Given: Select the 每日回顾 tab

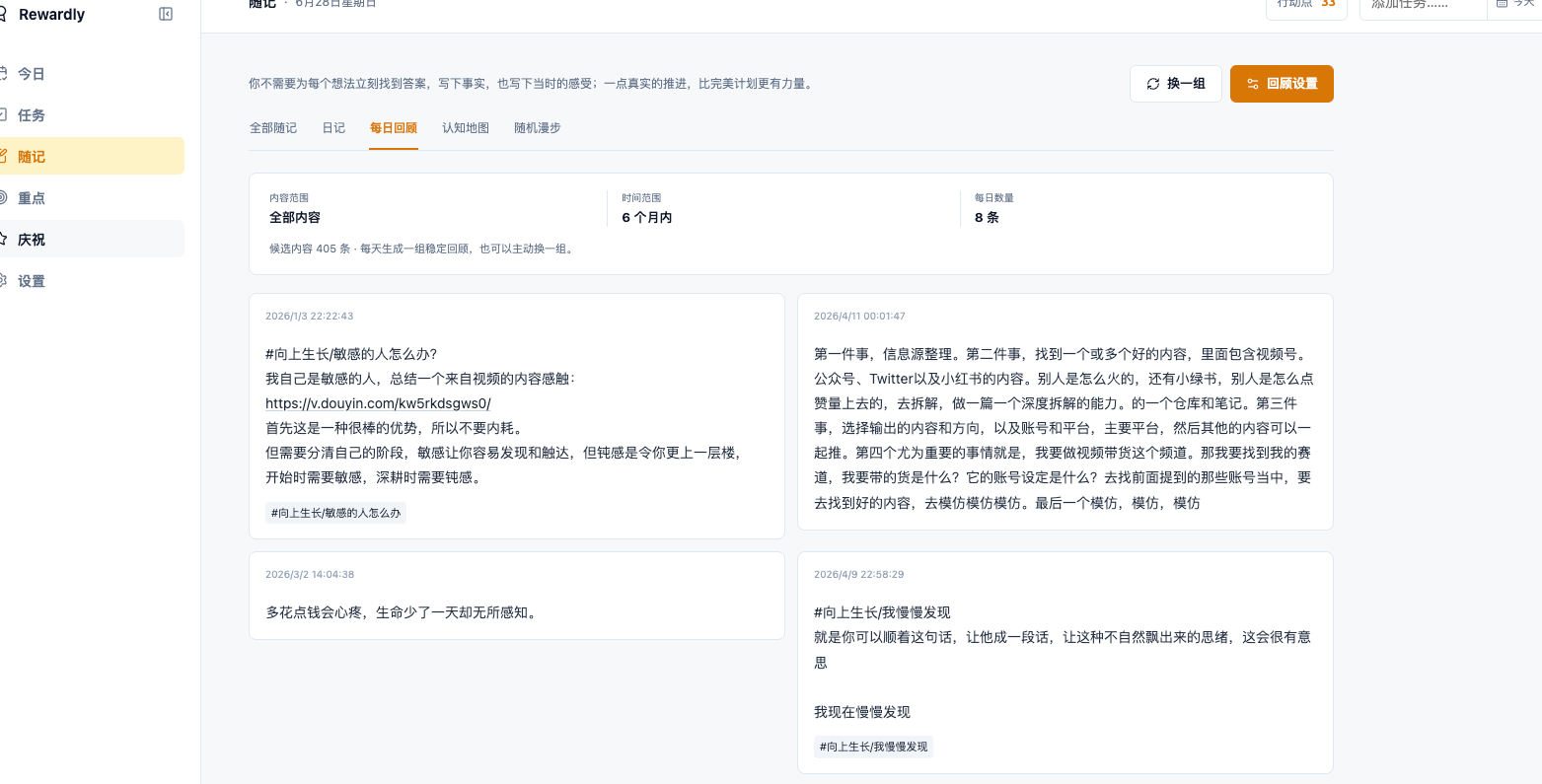Looking at the screenshot, I should [x=394, y=128].
